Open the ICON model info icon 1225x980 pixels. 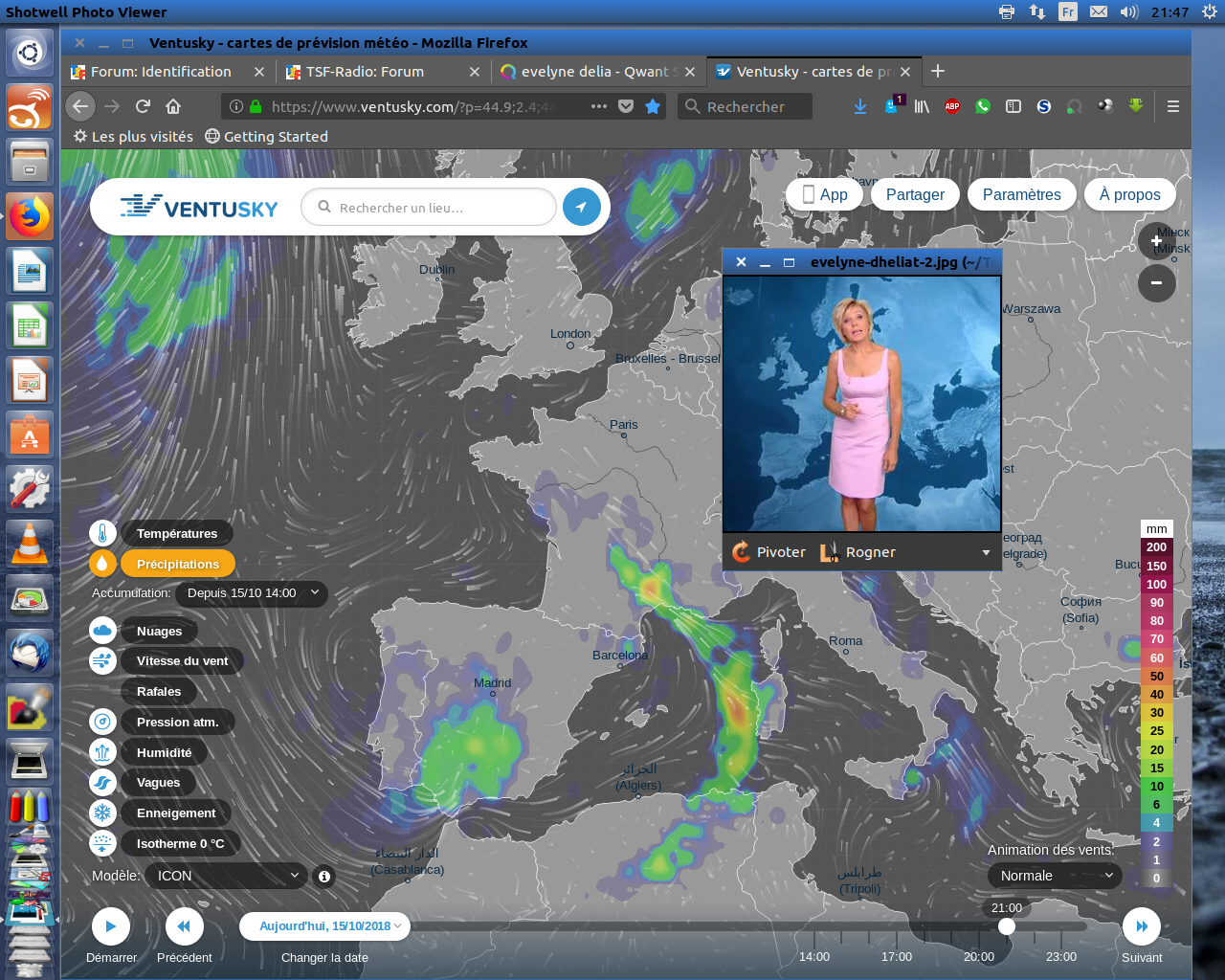pyautogui.click(x=324, y=876)
